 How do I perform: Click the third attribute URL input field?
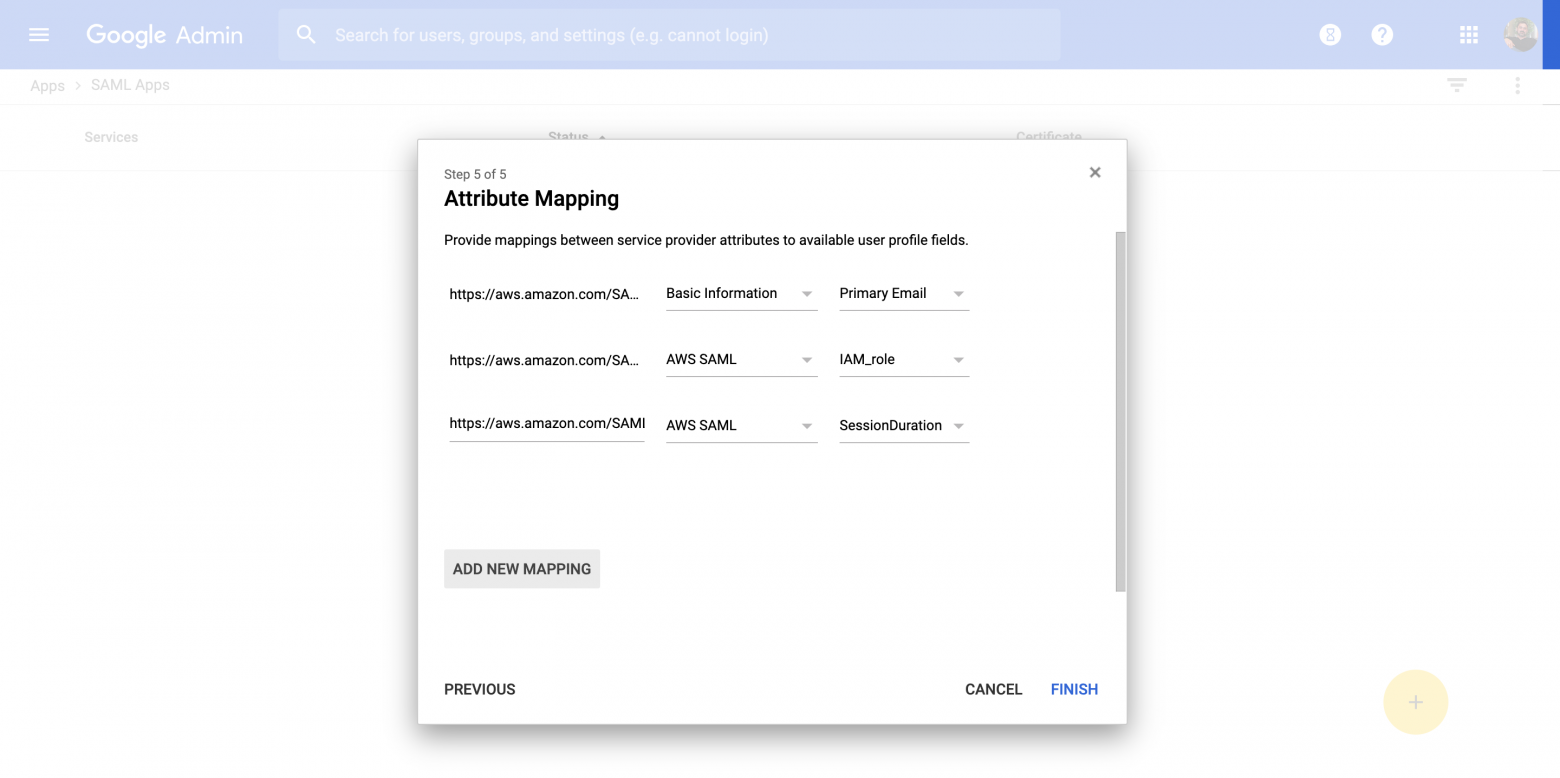(546, 423)
